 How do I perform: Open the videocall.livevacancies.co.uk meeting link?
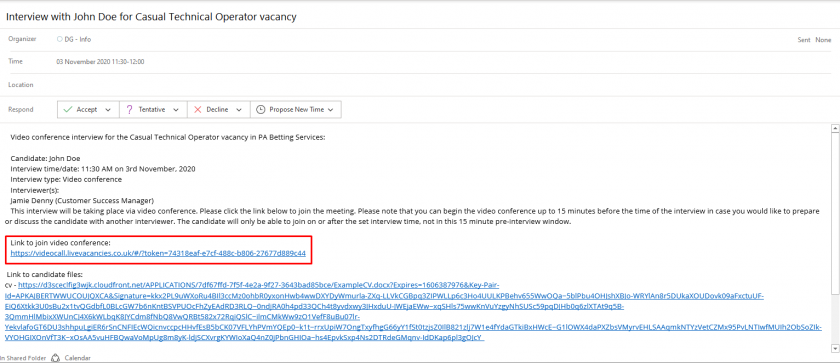tap(158, 253)
